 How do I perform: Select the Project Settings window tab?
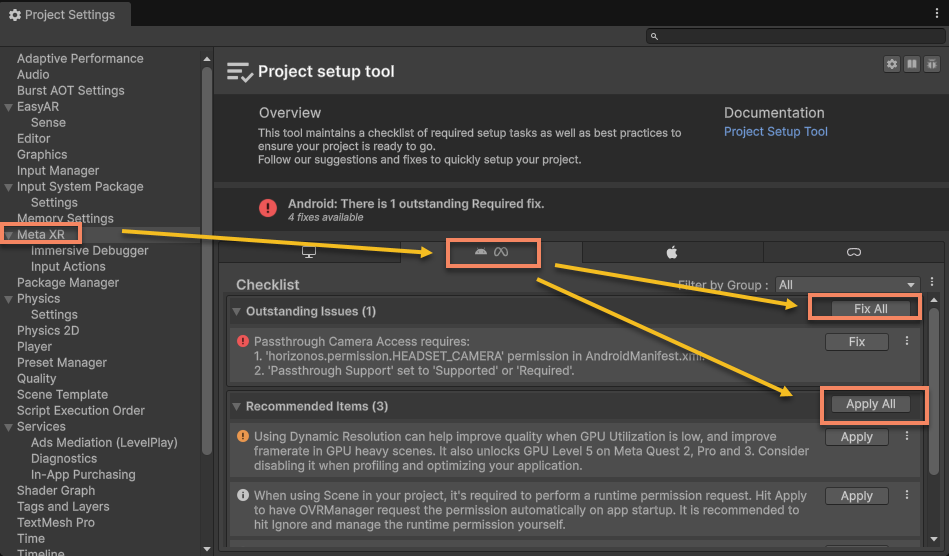64,15
